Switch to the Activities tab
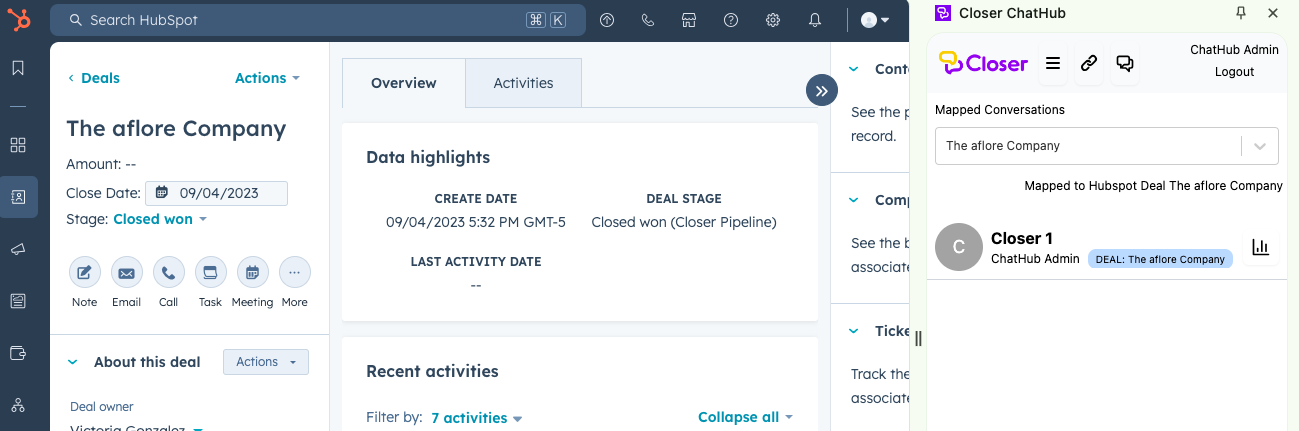This screenshot has width=1299, height=431. (523, 83)
